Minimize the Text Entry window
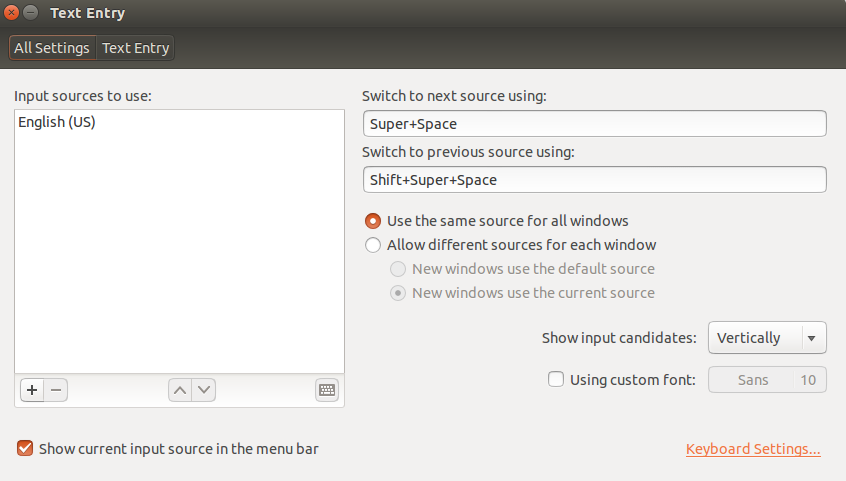Viewport: 846px width, 481px height. (32, 14)
